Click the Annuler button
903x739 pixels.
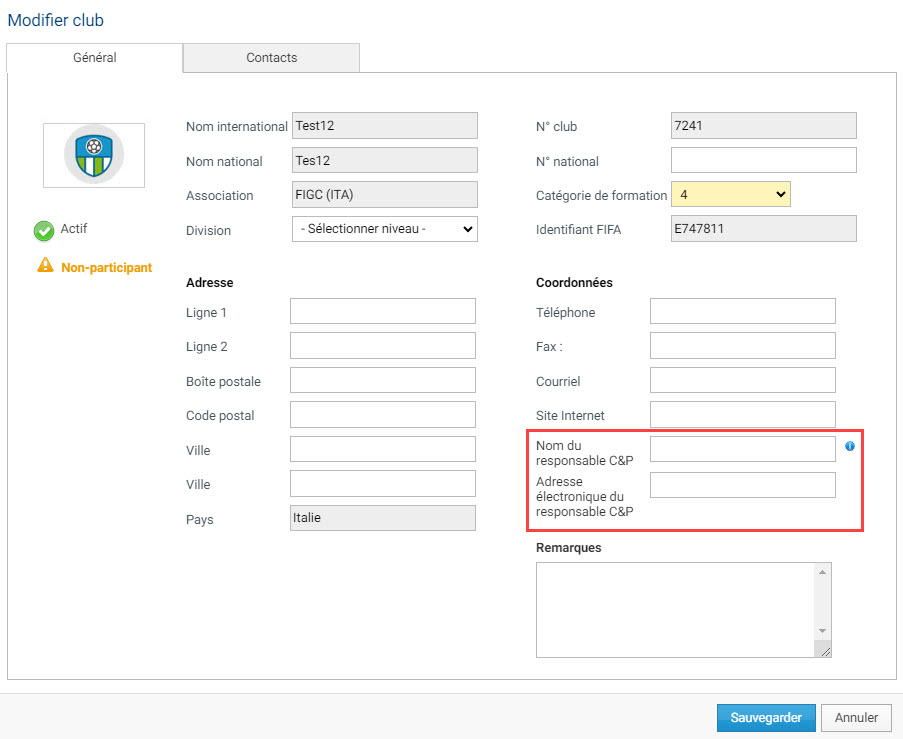[856, 718]
